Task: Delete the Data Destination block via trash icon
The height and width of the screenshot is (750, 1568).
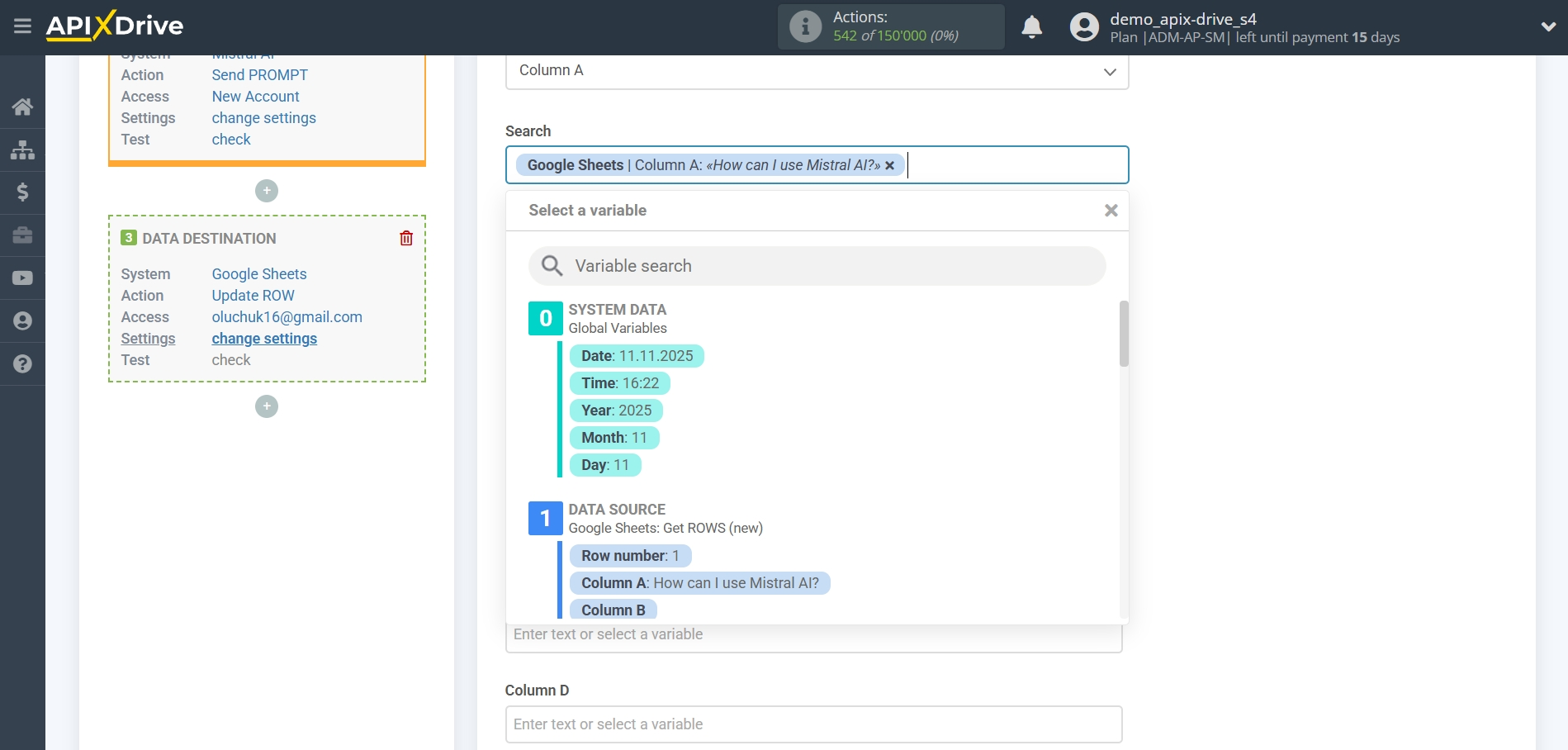Action: click(x=405, y=237)
